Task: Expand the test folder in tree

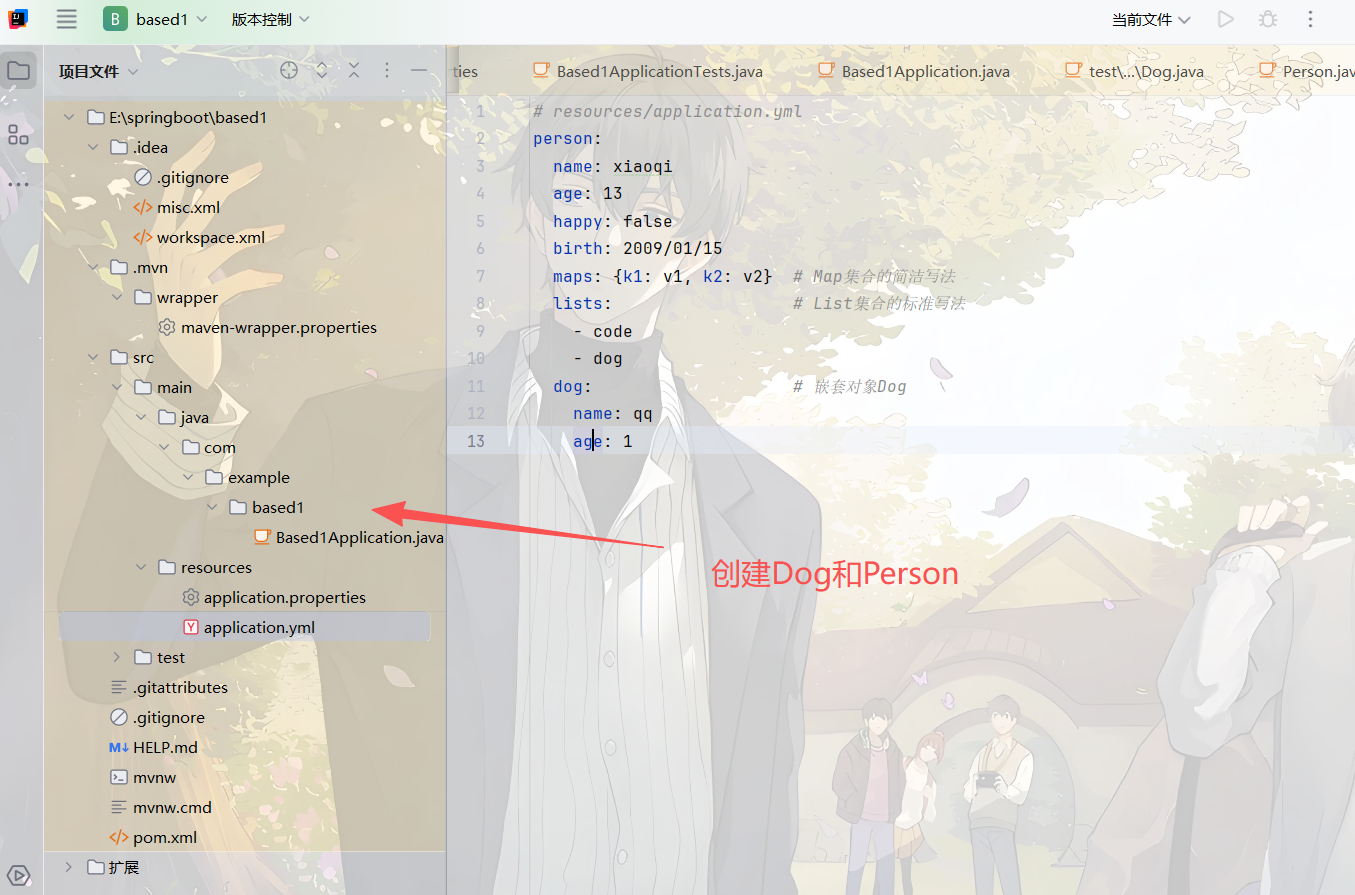Action: [x=117, y=657]
